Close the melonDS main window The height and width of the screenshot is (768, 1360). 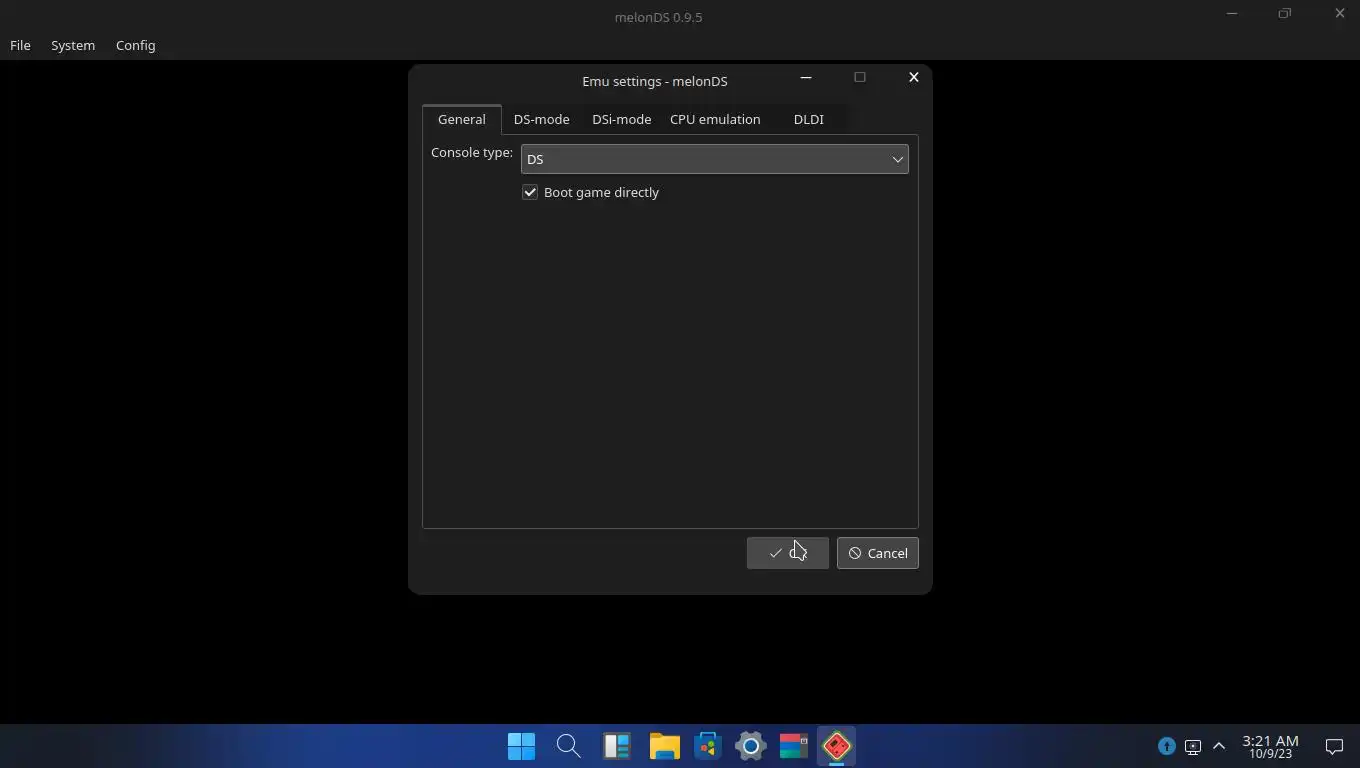(x=1339, y=14)
